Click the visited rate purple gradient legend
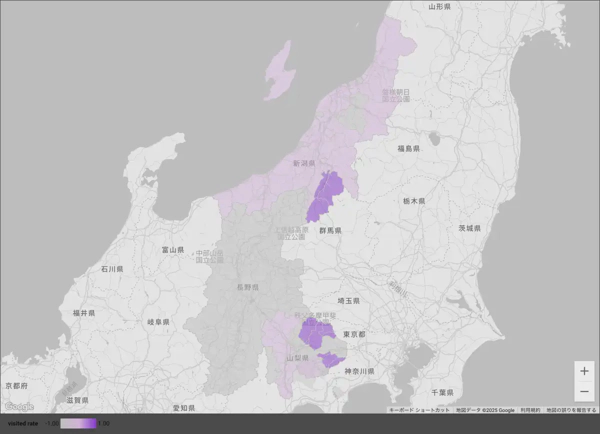This screenshot has width=600, height=434. (78, 424)
